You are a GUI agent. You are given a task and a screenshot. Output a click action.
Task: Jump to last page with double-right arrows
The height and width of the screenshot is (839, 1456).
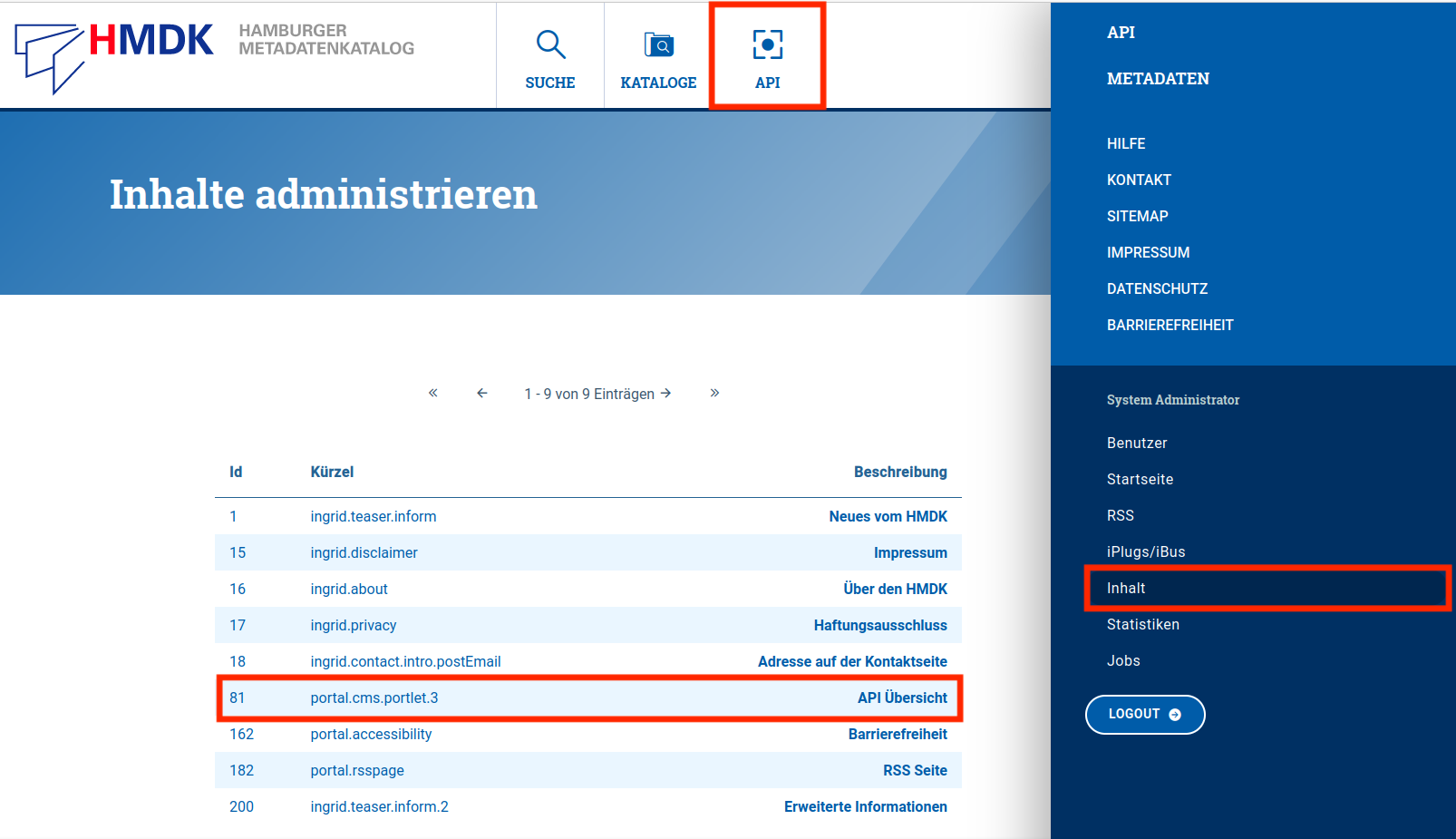coord(714,393)
